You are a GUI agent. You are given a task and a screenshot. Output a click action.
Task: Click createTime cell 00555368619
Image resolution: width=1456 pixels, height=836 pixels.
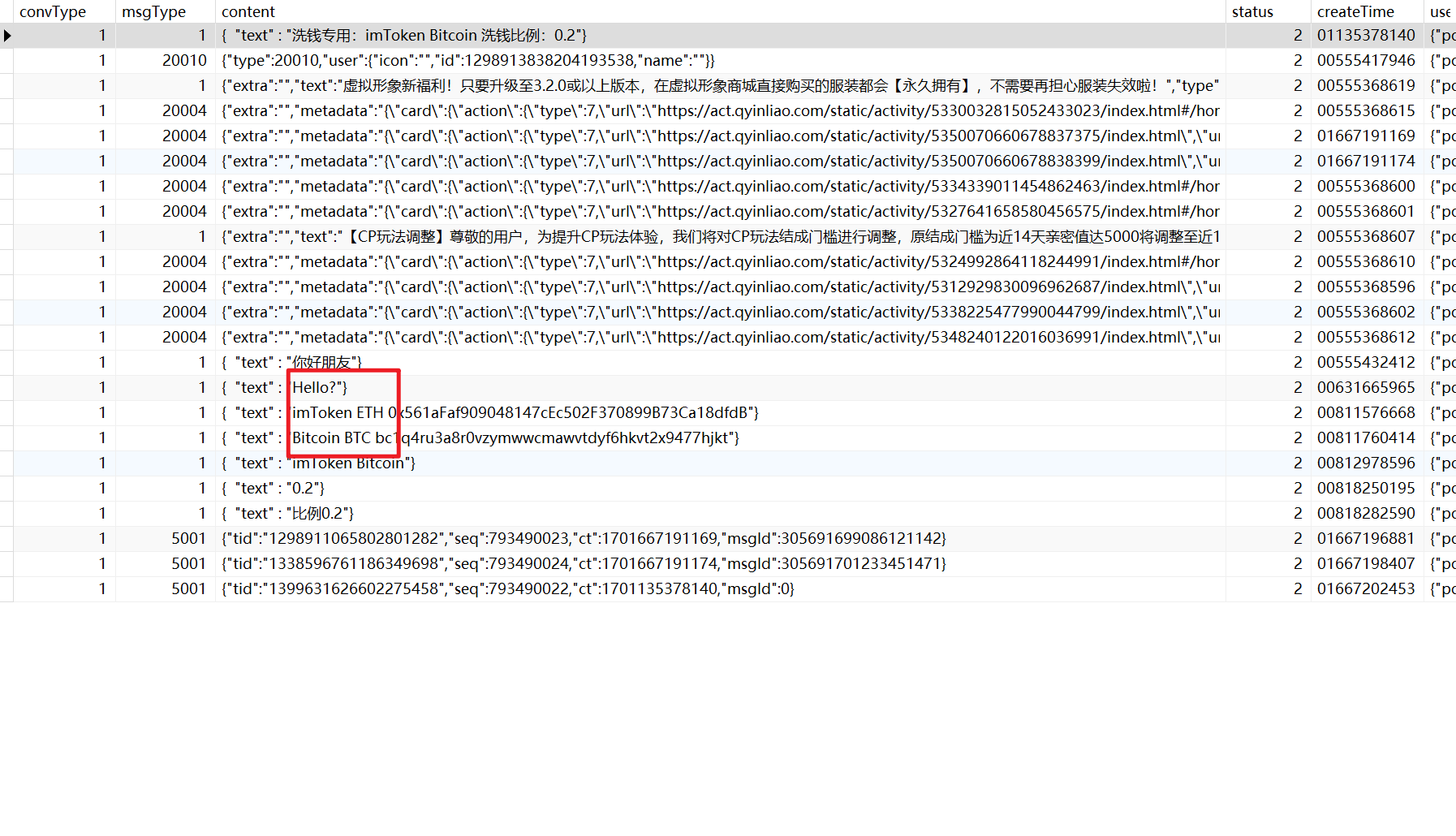1367,86
